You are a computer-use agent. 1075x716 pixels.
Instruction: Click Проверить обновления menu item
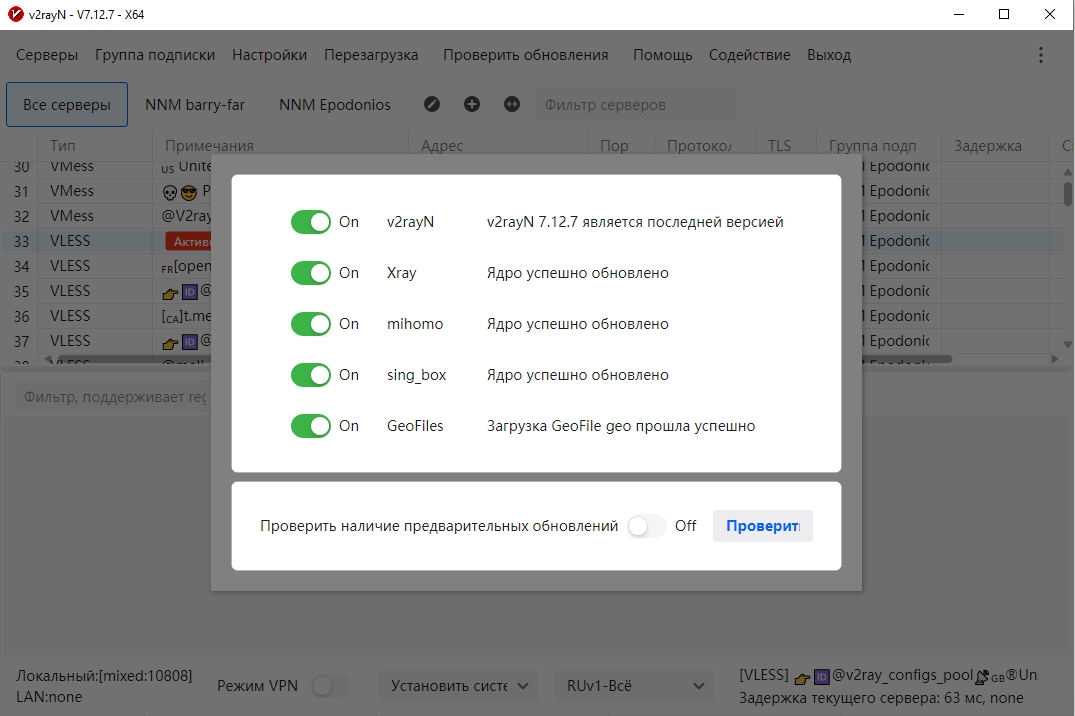(x=525, y=55)
